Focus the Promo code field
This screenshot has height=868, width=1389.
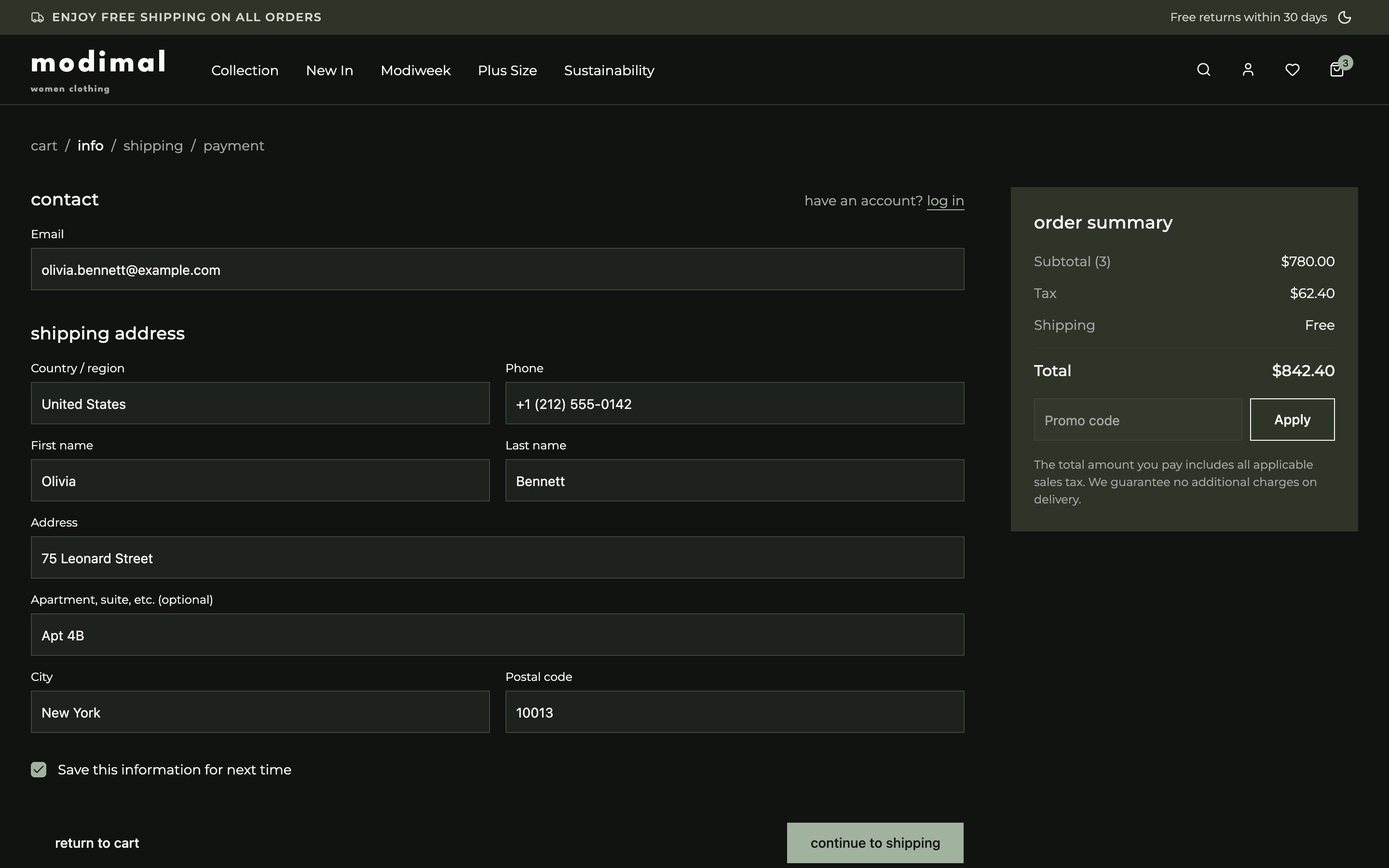(x=1138, y=420)
